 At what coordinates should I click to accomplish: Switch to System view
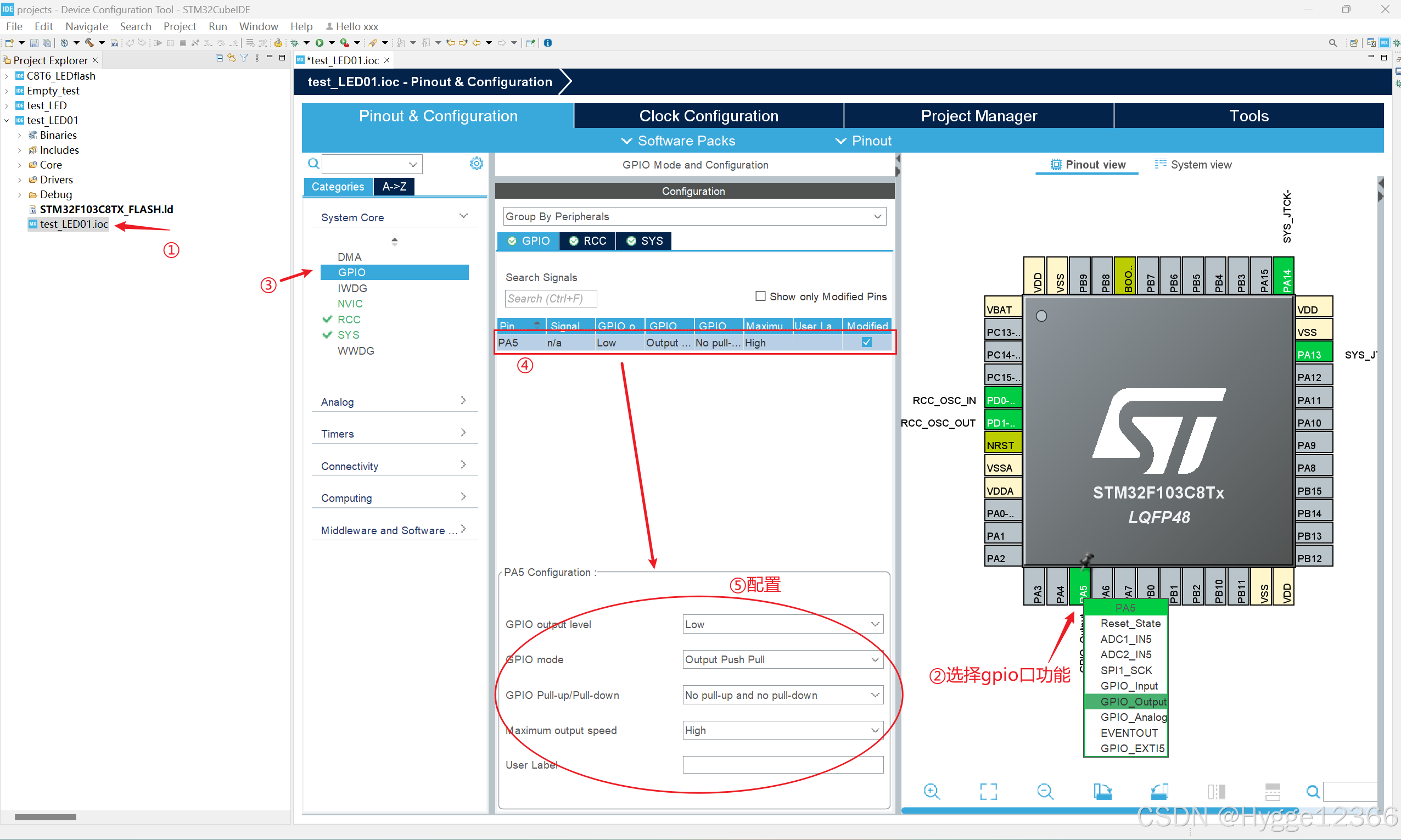pyautogui.click(x=1193, y=164)
